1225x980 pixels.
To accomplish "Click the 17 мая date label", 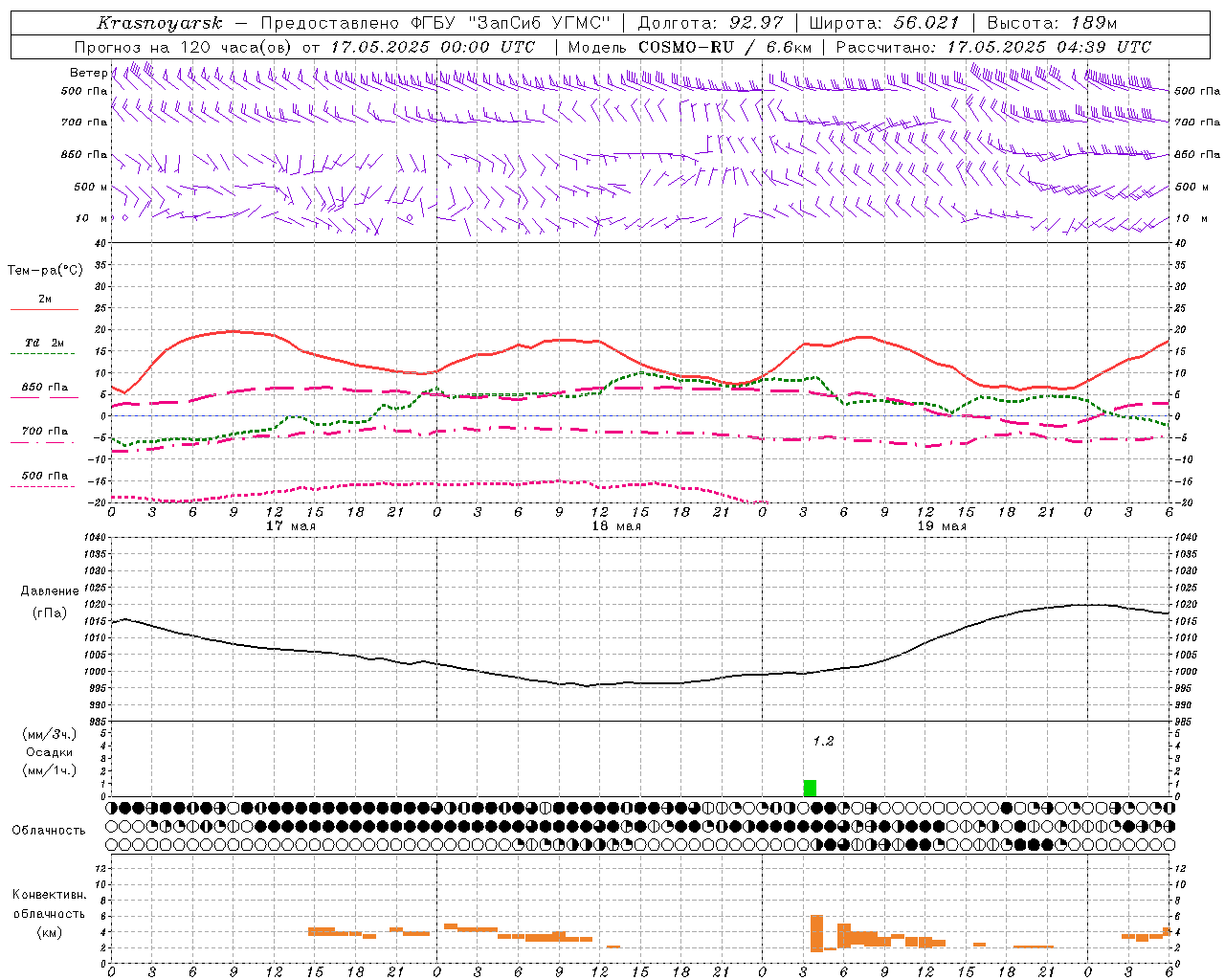I will 290,526.
